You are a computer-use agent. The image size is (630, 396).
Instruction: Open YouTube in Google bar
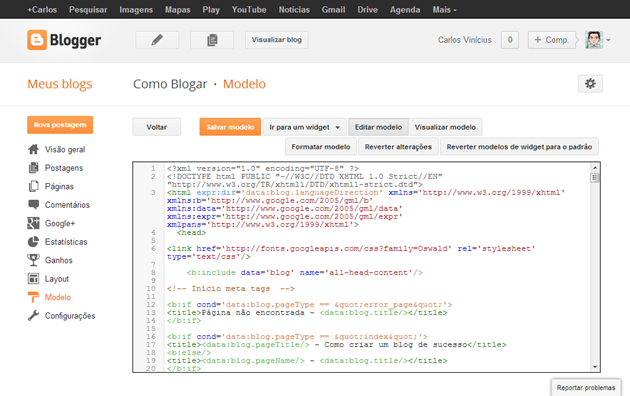[249, 10]
